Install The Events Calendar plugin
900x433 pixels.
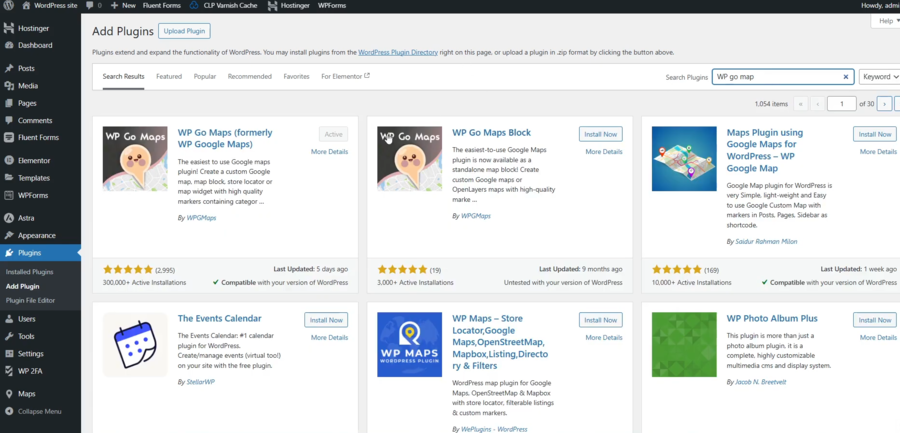tap(326, 320)
